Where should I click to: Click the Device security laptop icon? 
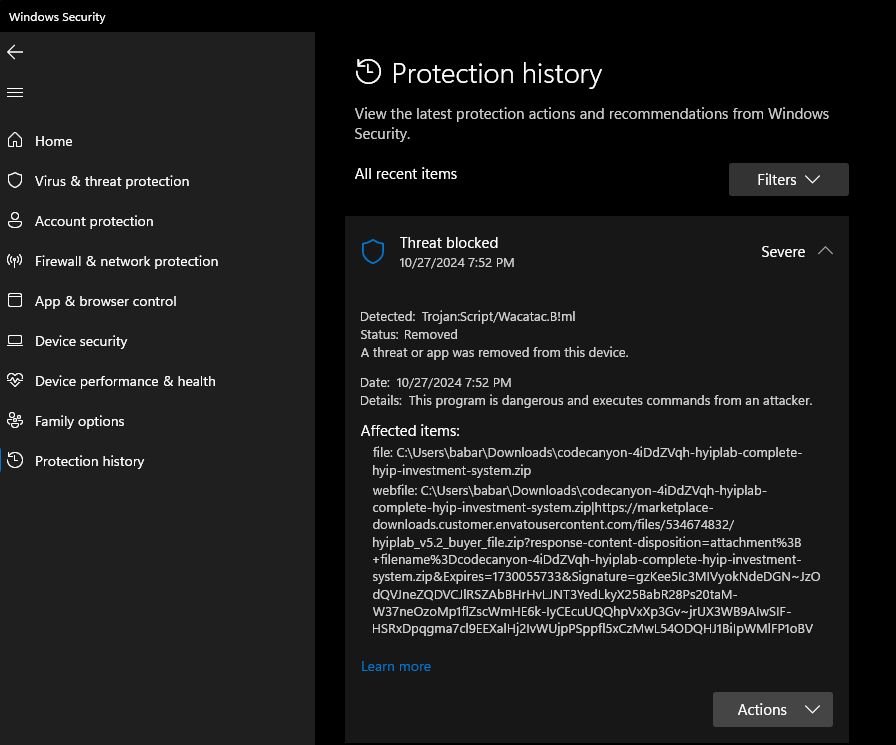tap(15, 341)
